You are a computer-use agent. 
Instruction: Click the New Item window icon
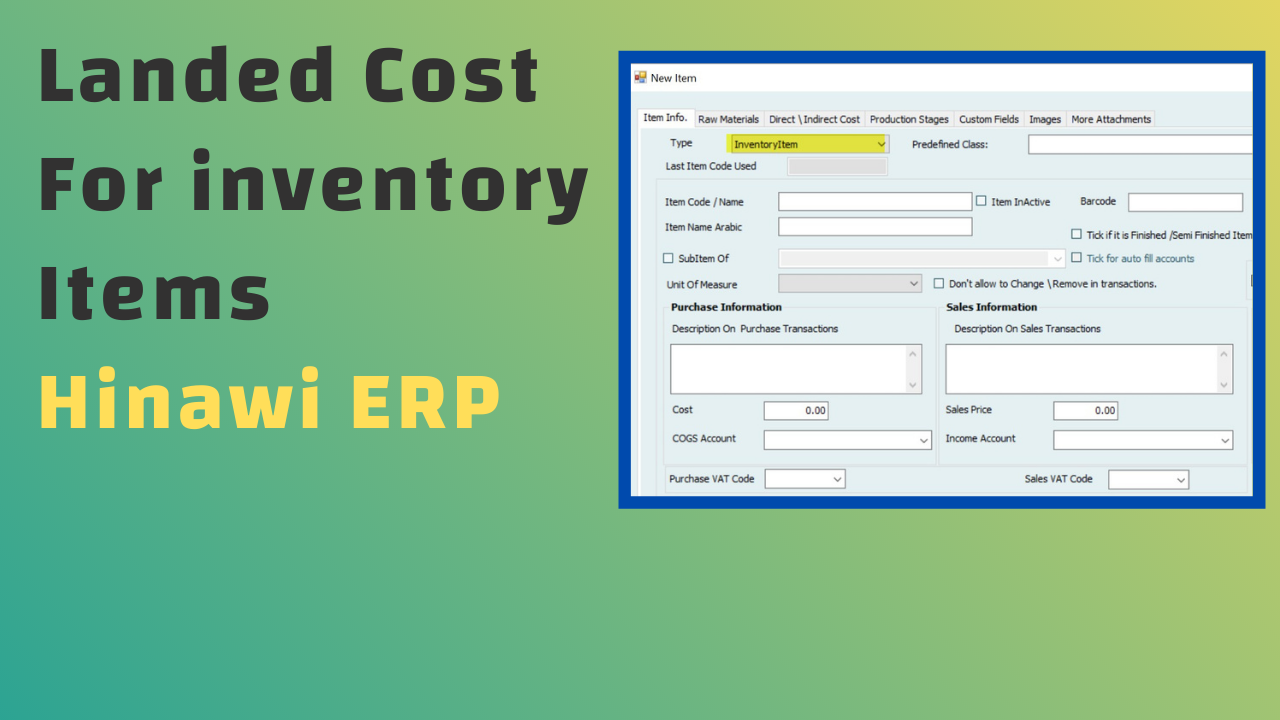tap(640, 77)
